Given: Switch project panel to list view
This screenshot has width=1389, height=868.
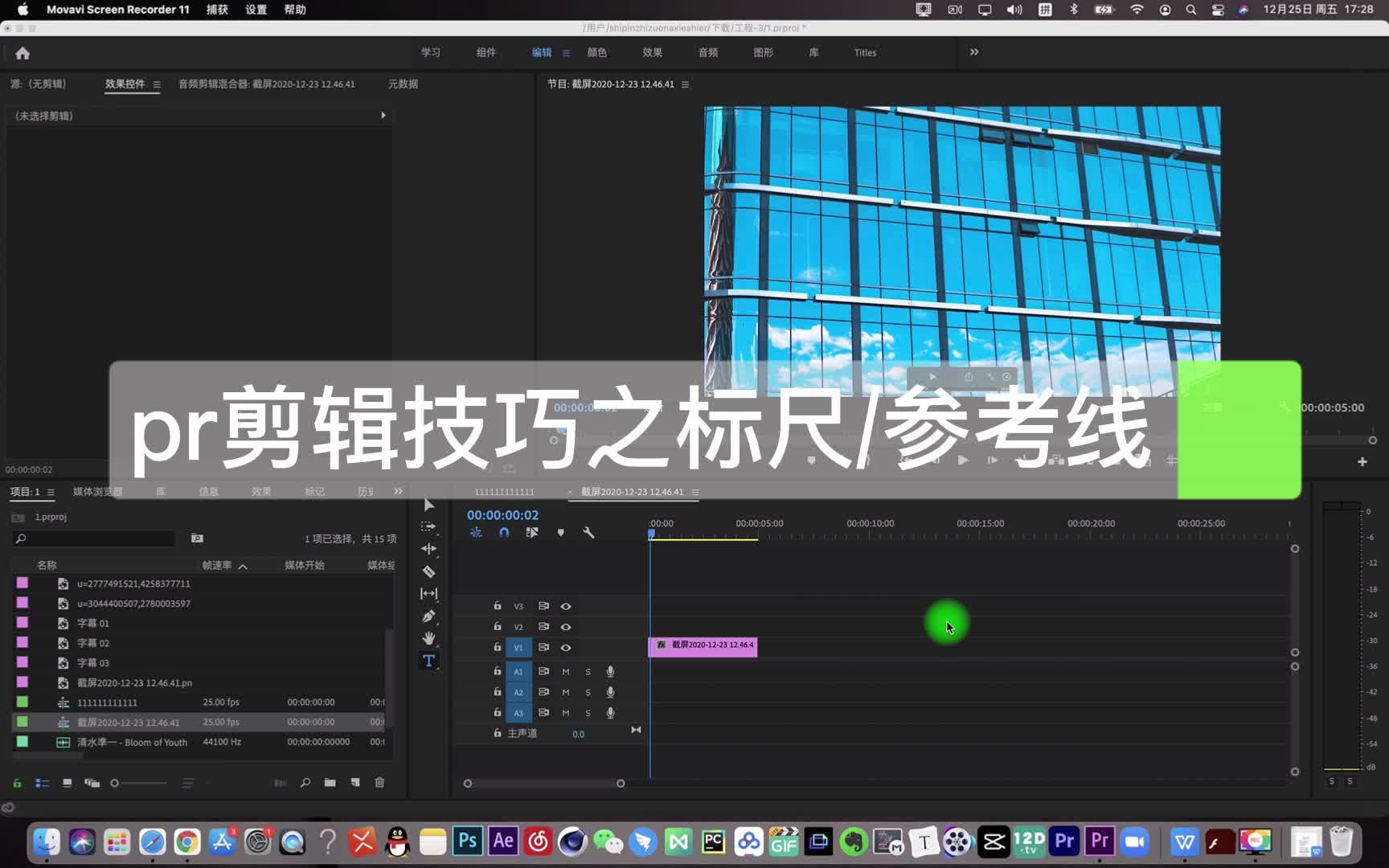Looking at the screenshot, I should point(43,783).
